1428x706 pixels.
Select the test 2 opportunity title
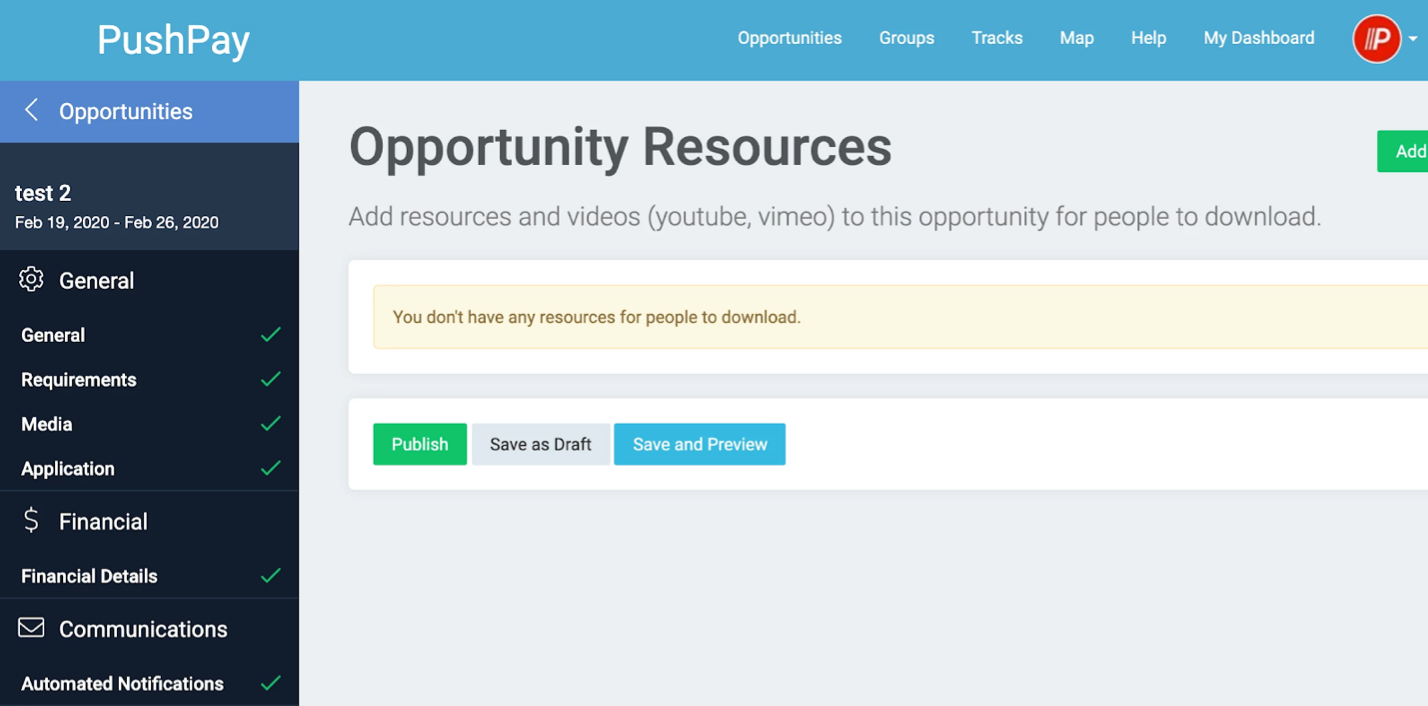click(x=43, y=193)
